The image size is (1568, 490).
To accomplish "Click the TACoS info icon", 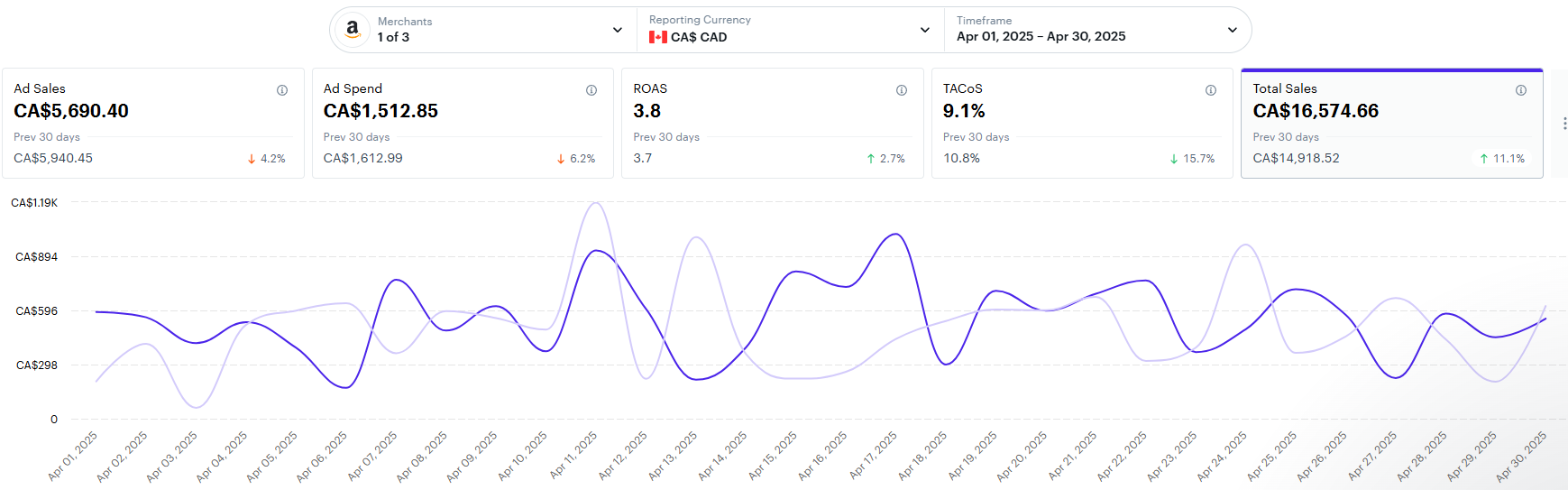I will [1211, 90].
